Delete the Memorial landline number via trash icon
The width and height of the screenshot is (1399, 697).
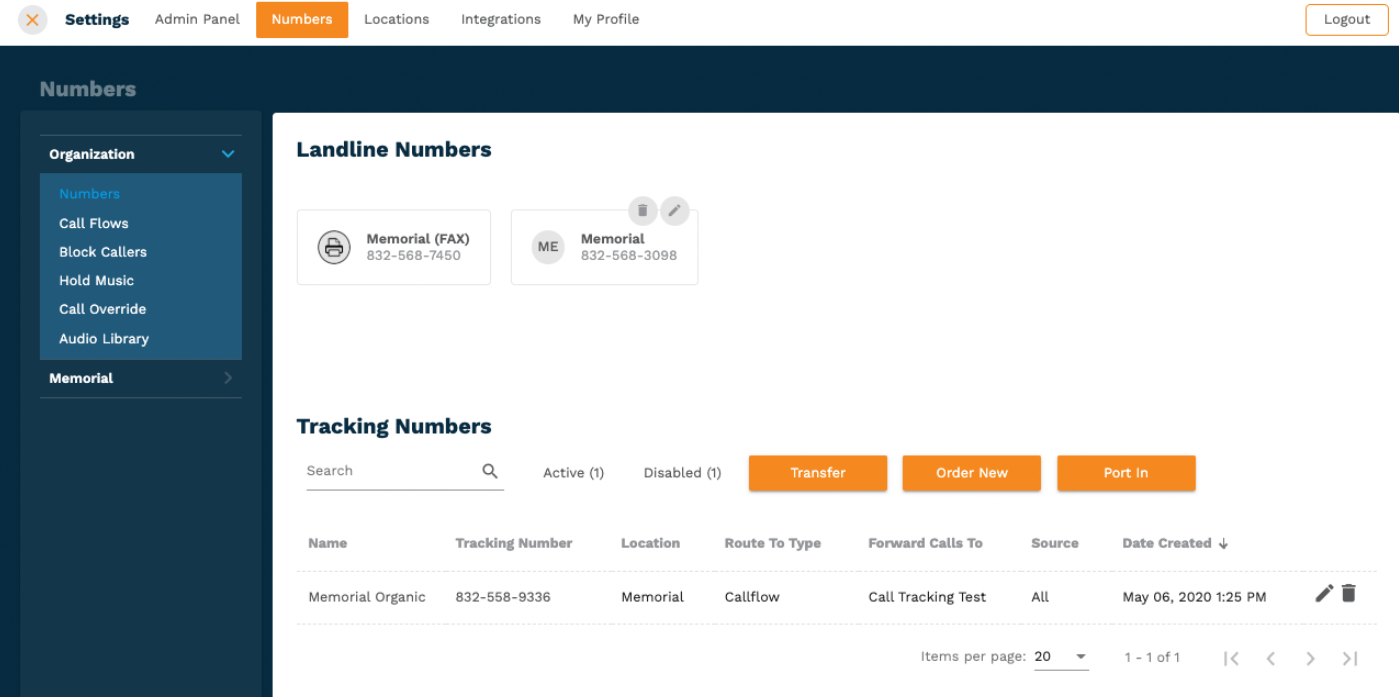coord(643,210)
